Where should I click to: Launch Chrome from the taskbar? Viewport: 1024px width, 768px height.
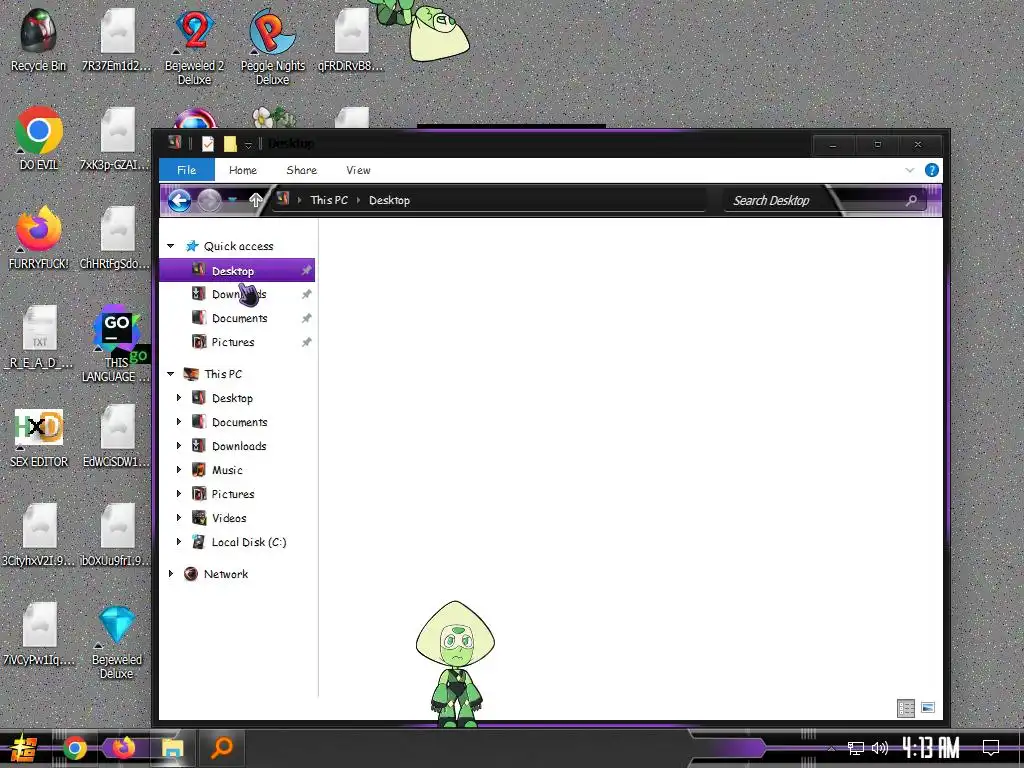coord(75,748)
